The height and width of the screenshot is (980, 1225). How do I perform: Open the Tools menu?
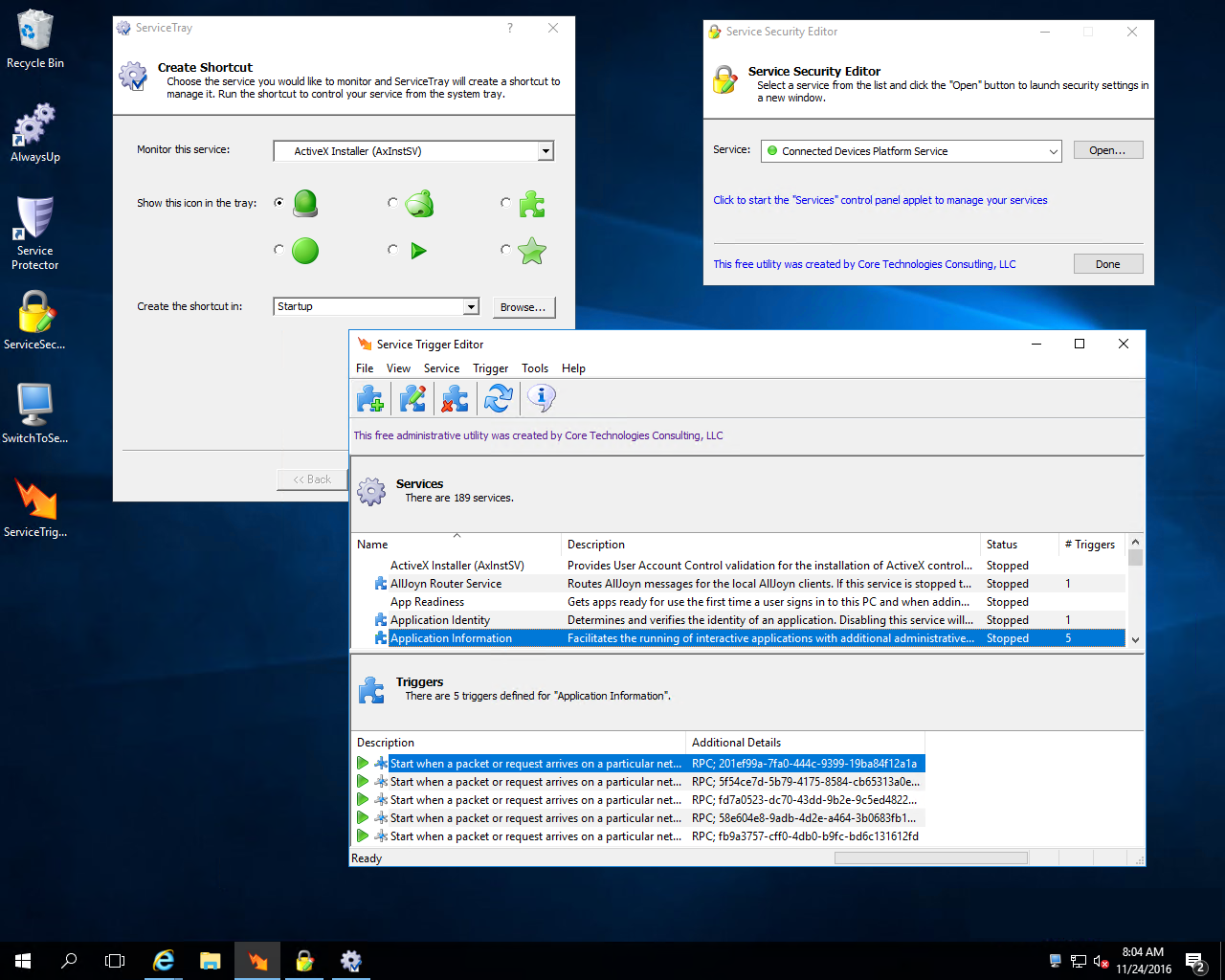(x=535, y=368)
